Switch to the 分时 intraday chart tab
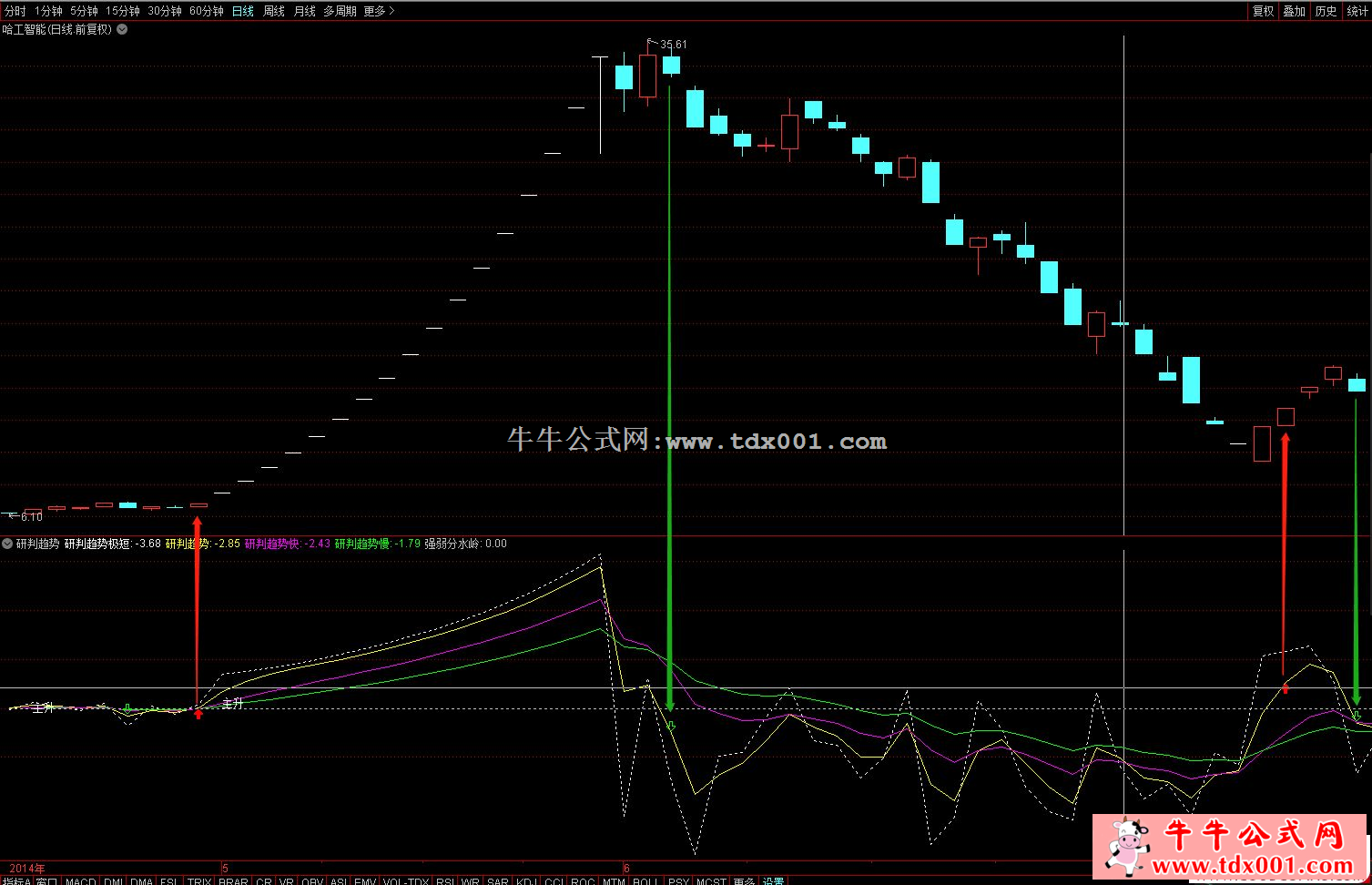Viewport: 1372px width, 885px height. (x=15, y=11)
